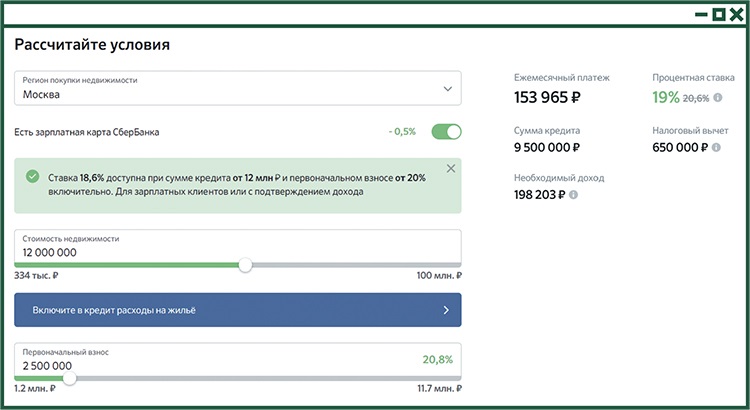Dismiss the green 18,6% rate notification
The width and height of the screenshot is (750, 410).
[x=450, y=168]
